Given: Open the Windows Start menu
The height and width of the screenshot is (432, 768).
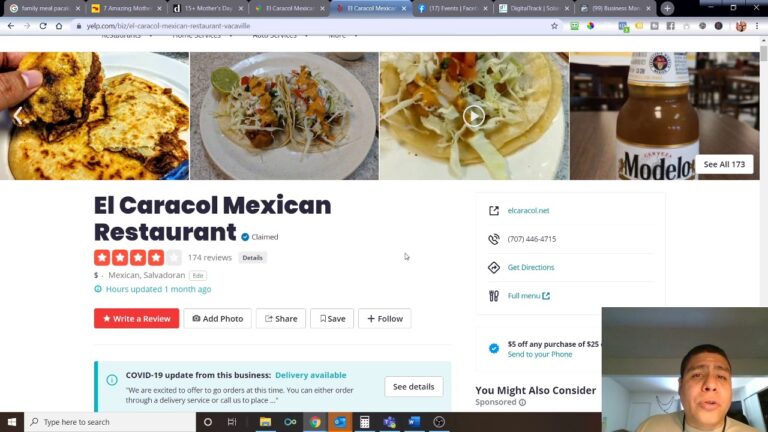Looking at the screenshot, I should tap(12, 422).
